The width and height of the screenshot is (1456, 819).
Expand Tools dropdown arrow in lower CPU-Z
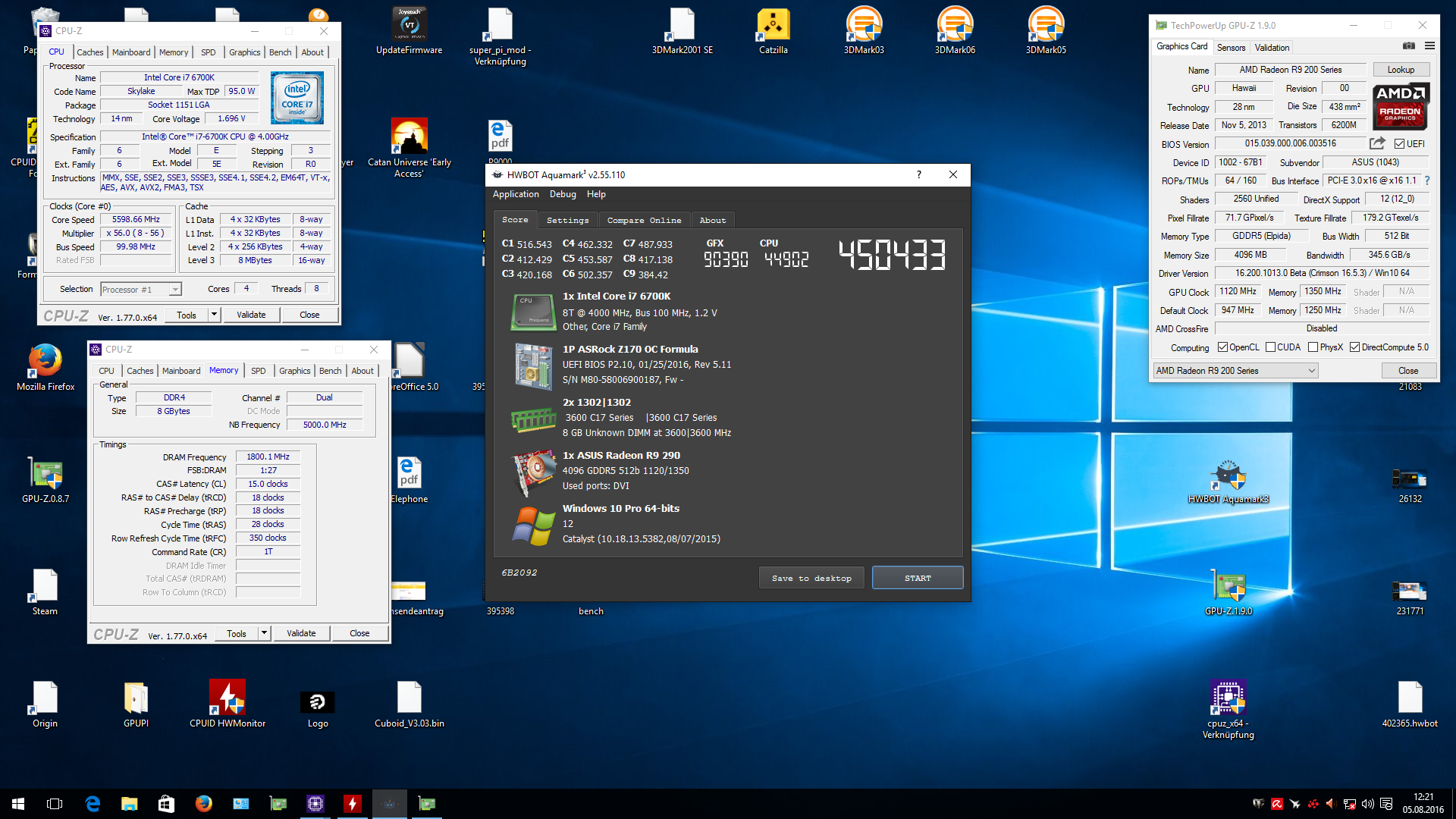[x=265, y=633]
